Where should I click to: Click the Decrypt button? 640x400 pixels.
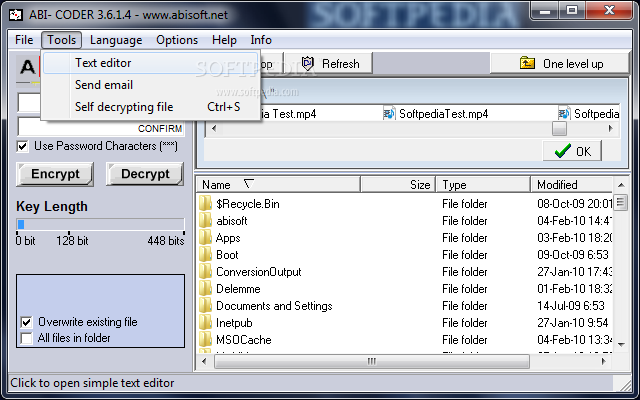pyautogui.click(x=145, y=174)
